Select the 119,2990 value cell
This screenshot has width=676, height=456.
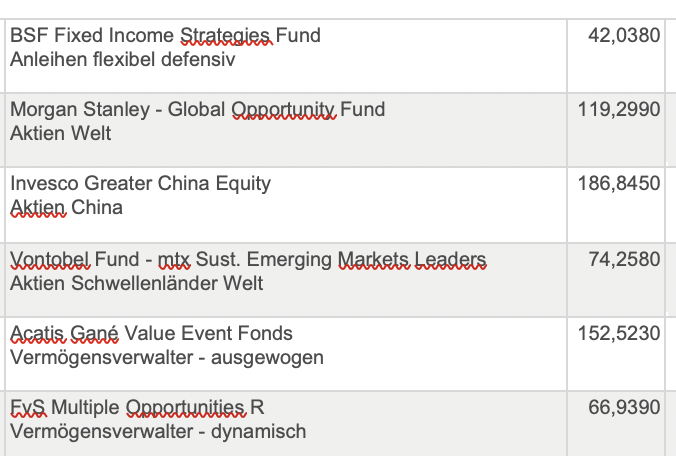coord(619,110)
